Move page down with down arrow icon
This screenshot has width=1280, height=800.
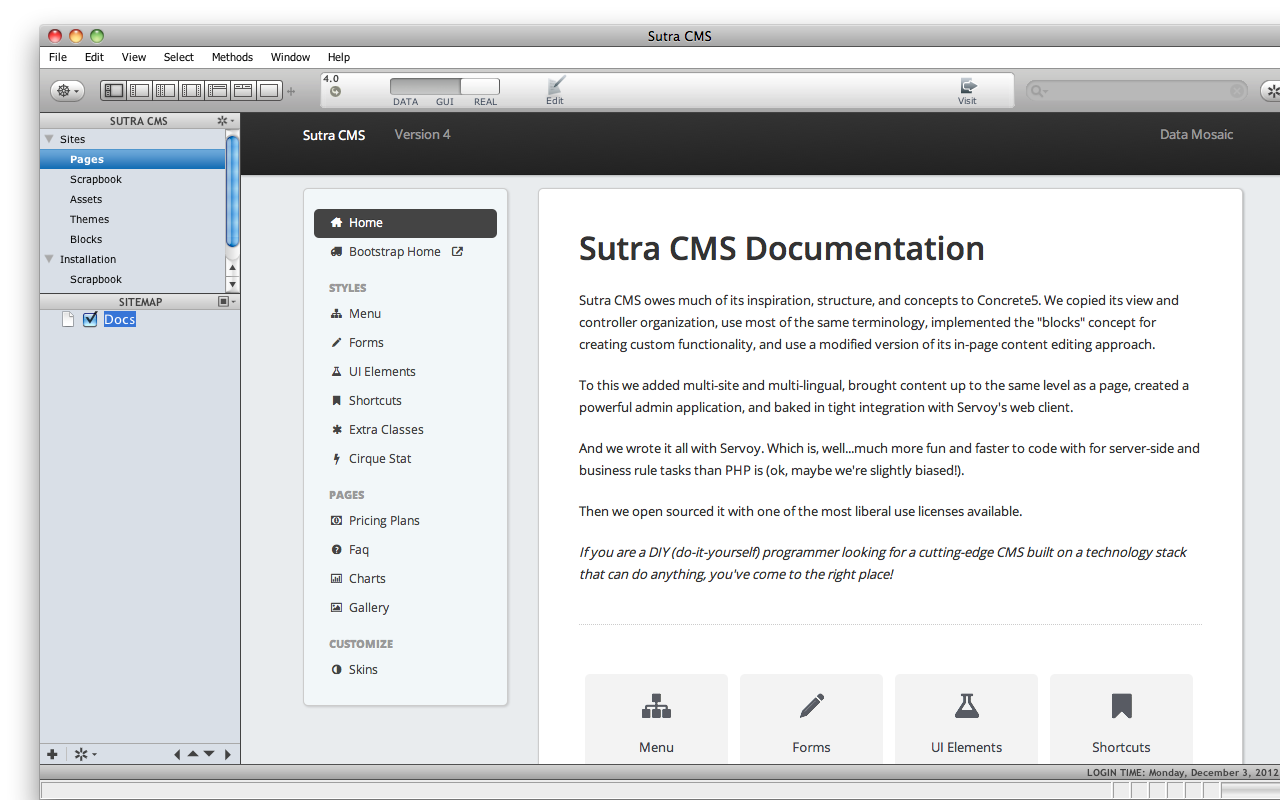click(209, 754)
